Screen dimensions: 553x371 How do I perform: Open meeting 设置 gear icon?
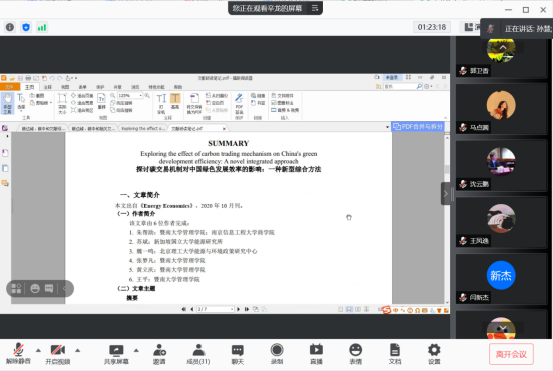[x=434, y=353]
